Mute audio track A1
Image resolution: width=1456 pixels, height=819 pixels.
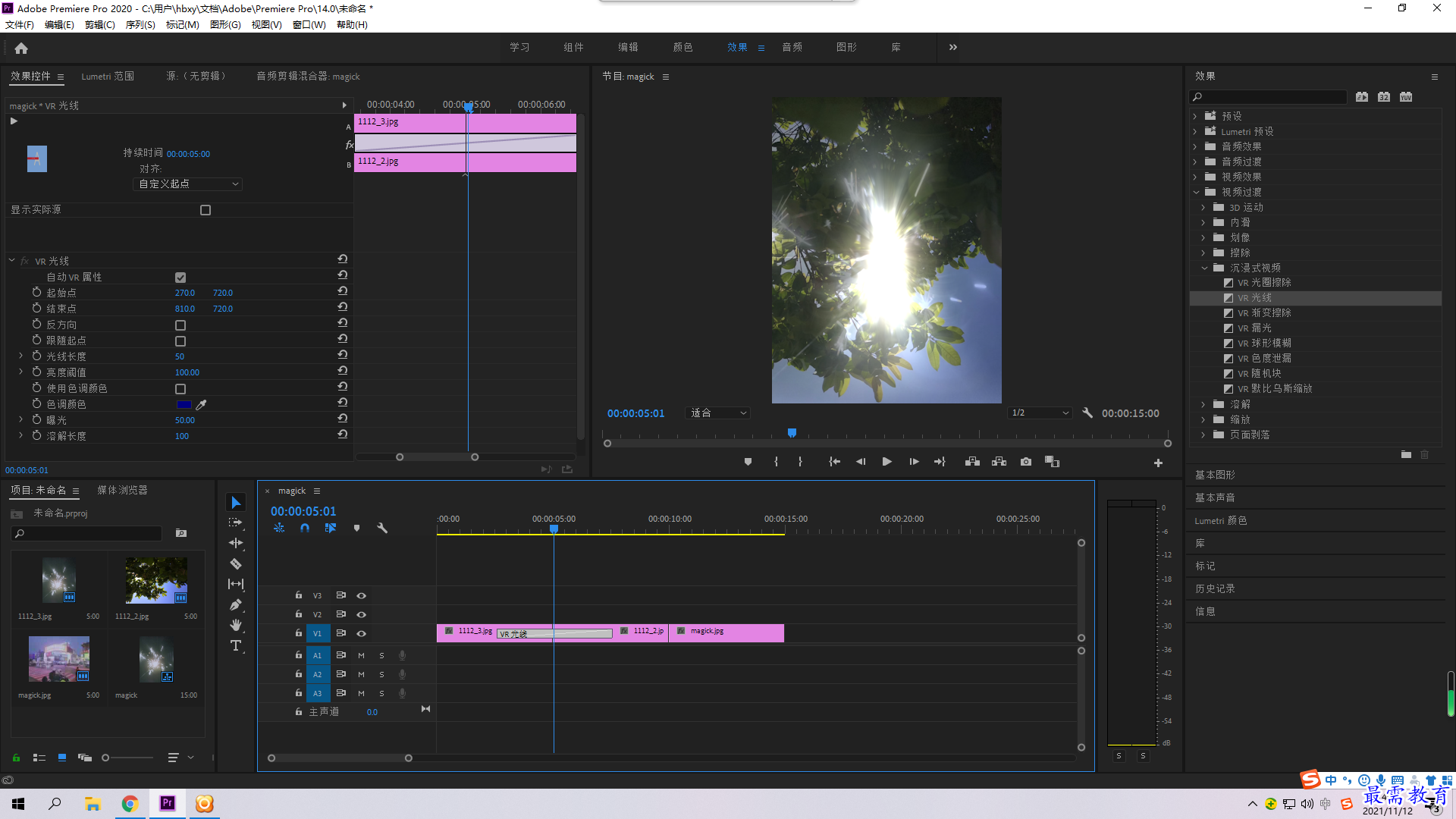pyautogui.click(x=361, y=655)
